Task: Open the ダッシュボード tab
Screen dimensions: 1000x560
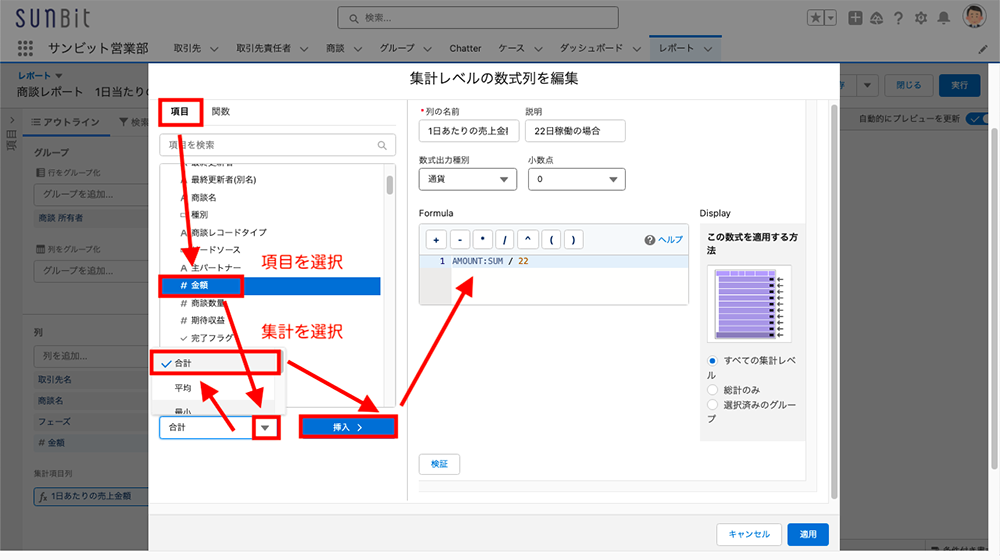Action: point(591,48)
